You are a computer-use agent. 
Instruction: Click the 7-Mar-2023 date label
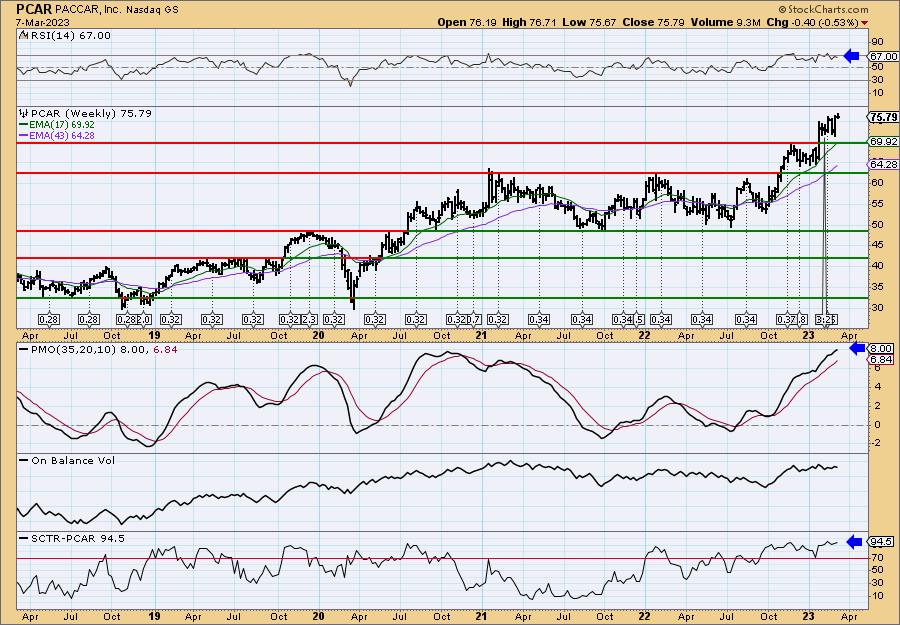click(x=43, y=22)
